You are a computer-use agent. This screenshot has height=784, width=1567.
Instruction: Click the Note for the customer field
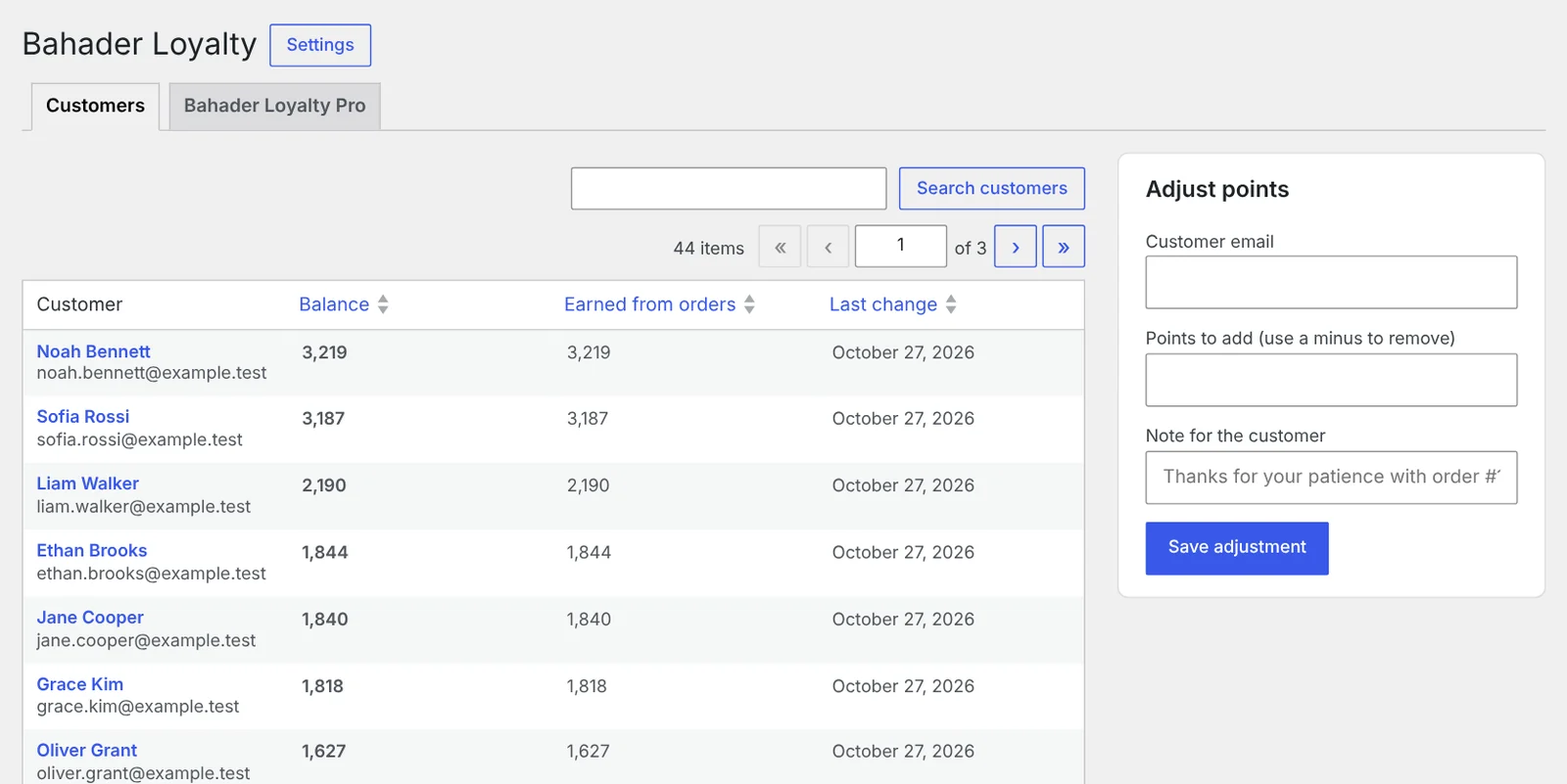(1331, 478)
